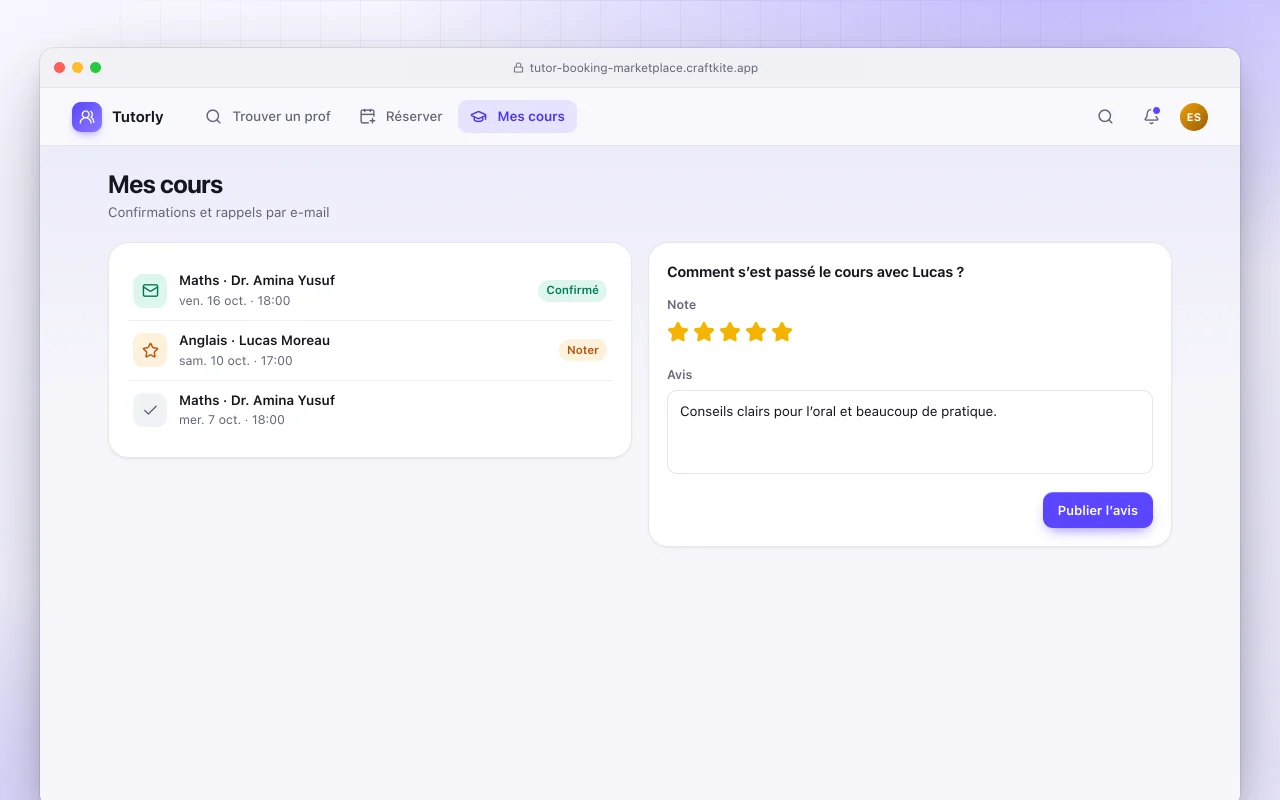Click the star icon beside Anglais · Lucas Moreau
This screenshot has width=1280, height=800.
pos(150,350)
